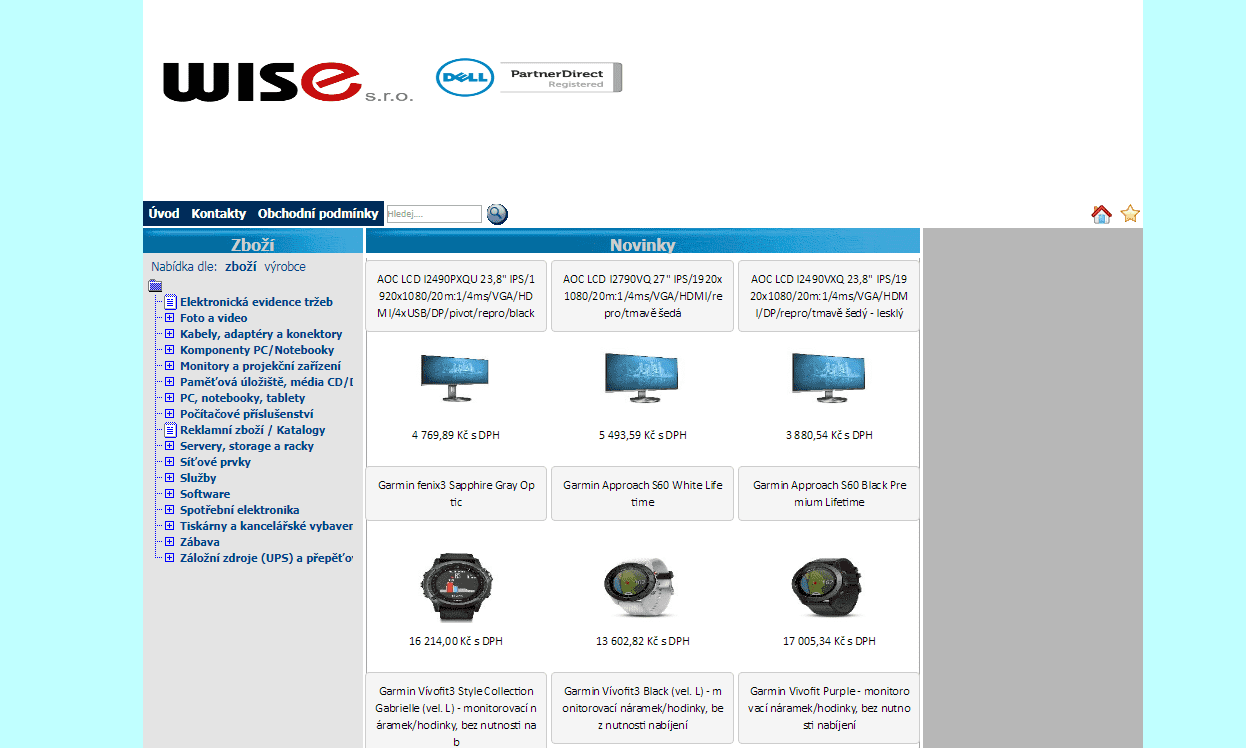Click price 17 005,34 Kč s DPH
This screenshot has width=1246, height=748.
tap(829, 641)
